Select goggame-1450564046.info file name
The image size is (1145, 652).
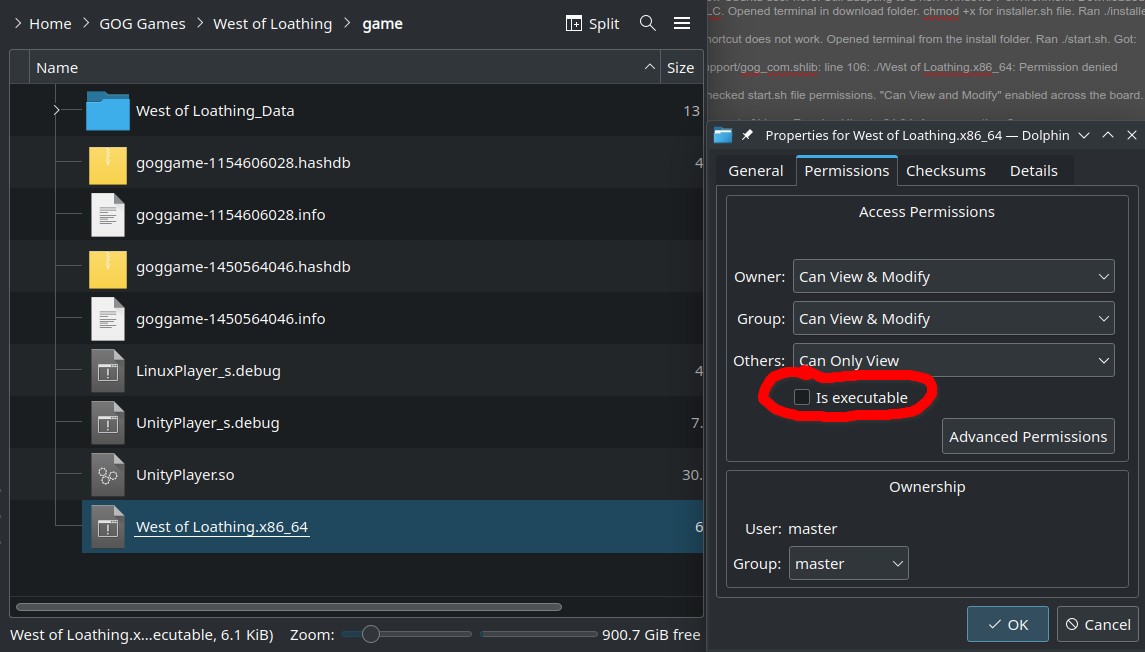point(231,319)
